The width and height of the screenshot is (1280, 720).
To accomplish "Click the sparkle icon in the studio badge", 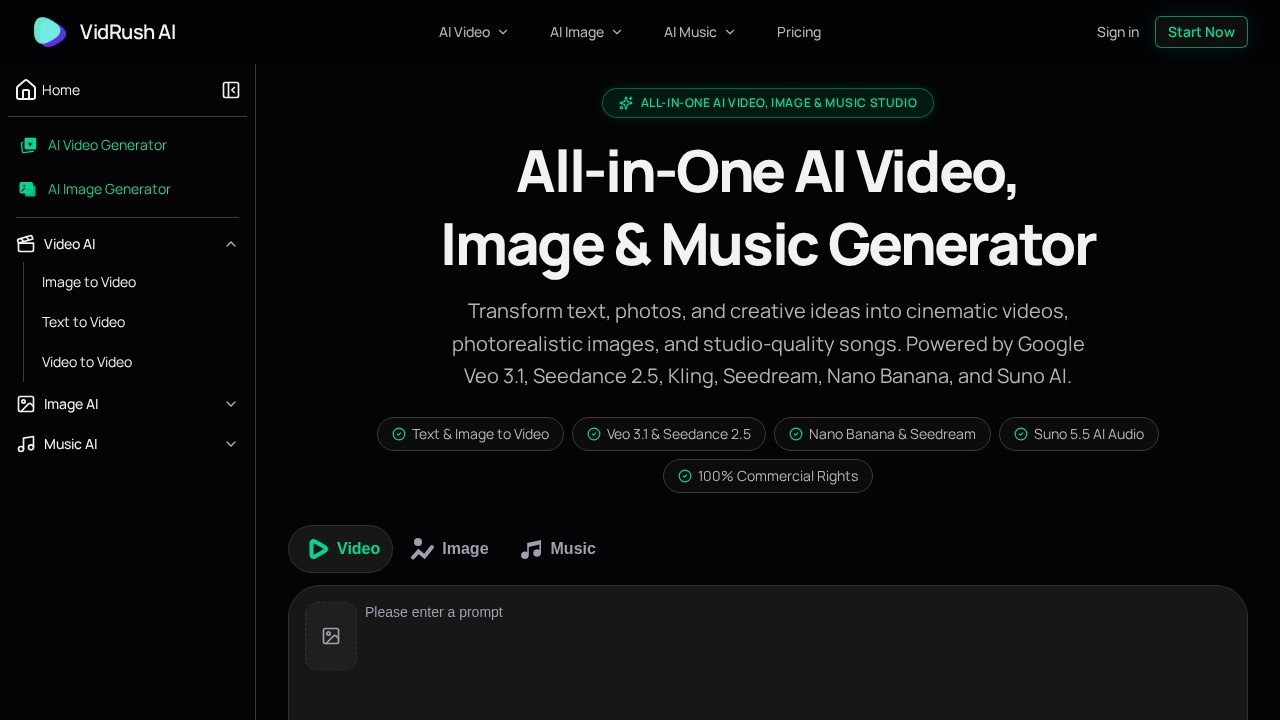I will click(626, 103).
